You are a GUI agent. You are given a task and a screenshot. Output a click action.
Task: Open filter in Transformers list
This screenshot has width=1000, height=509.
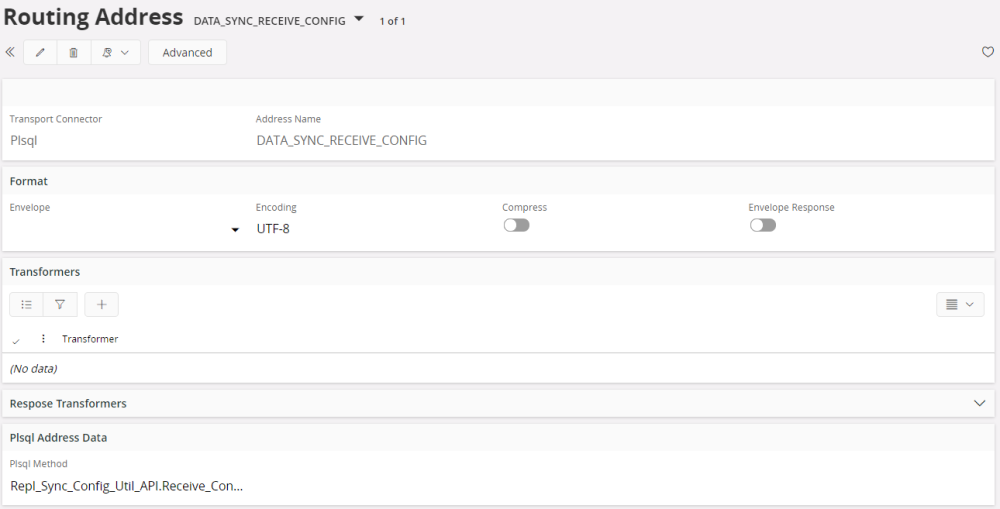pos(60,304)
